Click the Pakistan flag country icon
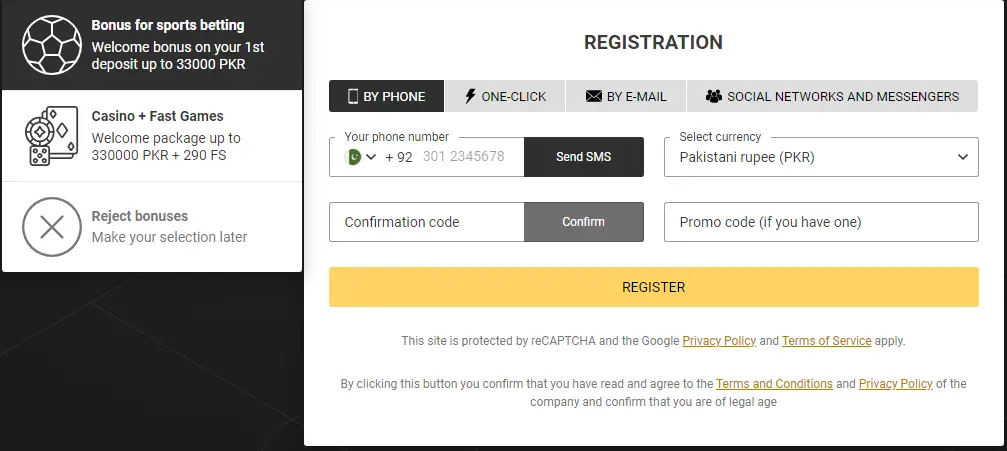1007x451 pixels. [353, 157]
